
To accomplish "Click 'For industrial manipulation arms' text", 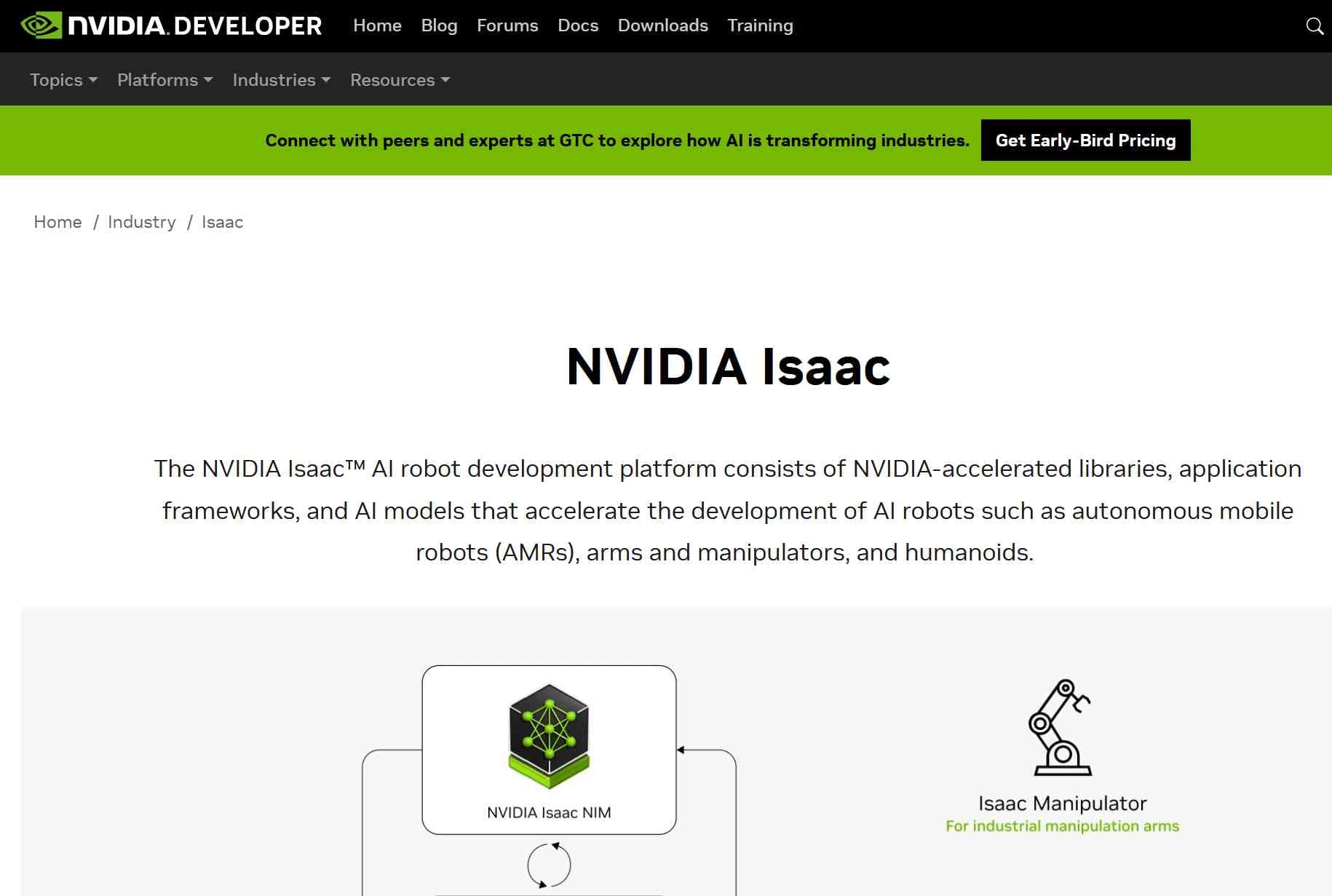I will (x=1062, y=826).
